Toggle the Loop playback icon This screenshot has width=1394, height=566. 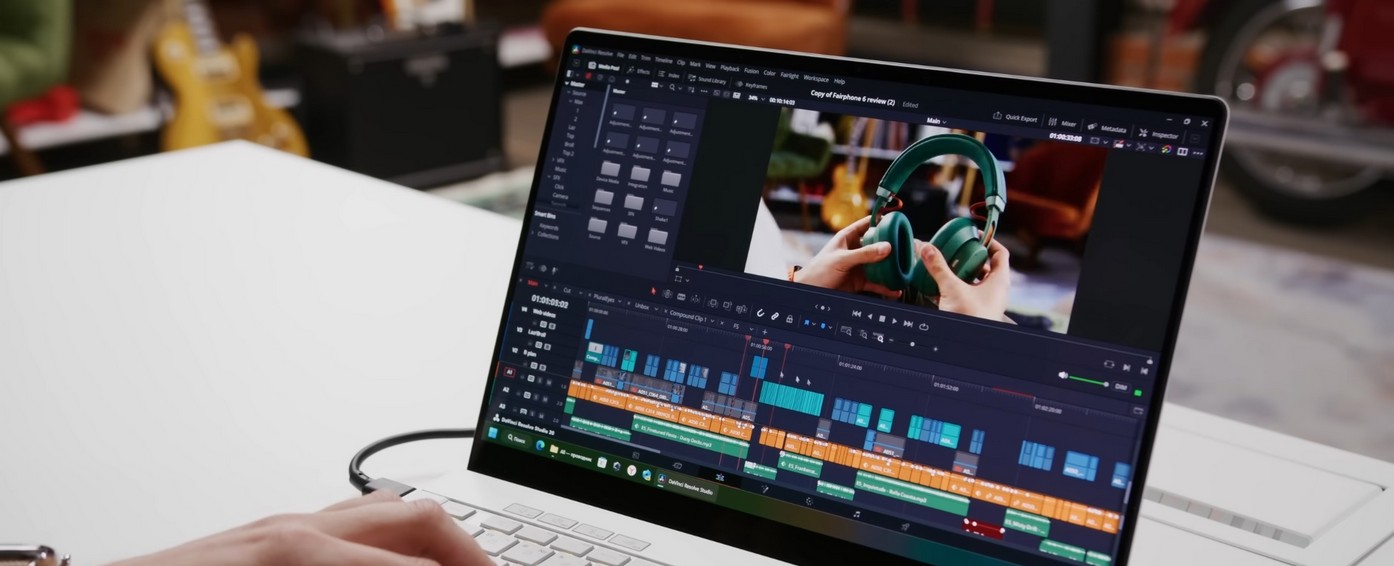pos(923,326)
